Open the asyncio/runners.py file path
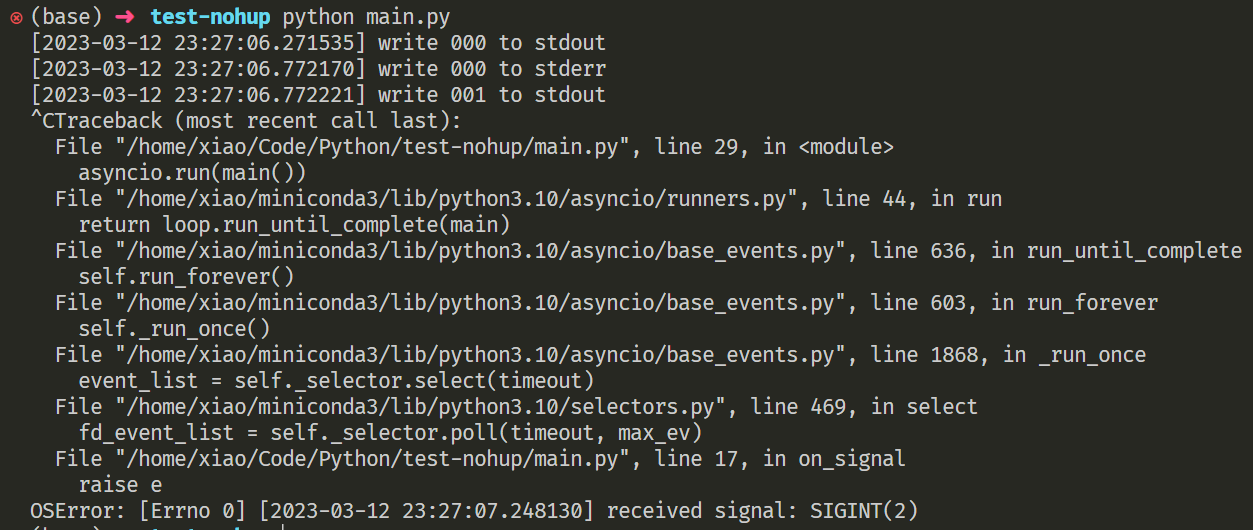 pos(445,199)
